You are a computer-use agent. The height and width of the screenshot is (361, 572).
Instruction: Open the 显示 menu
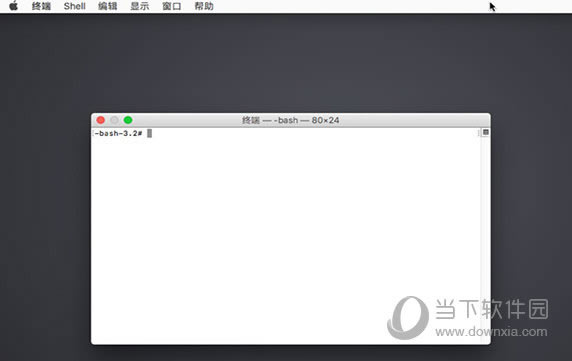[x=140, y=6]
